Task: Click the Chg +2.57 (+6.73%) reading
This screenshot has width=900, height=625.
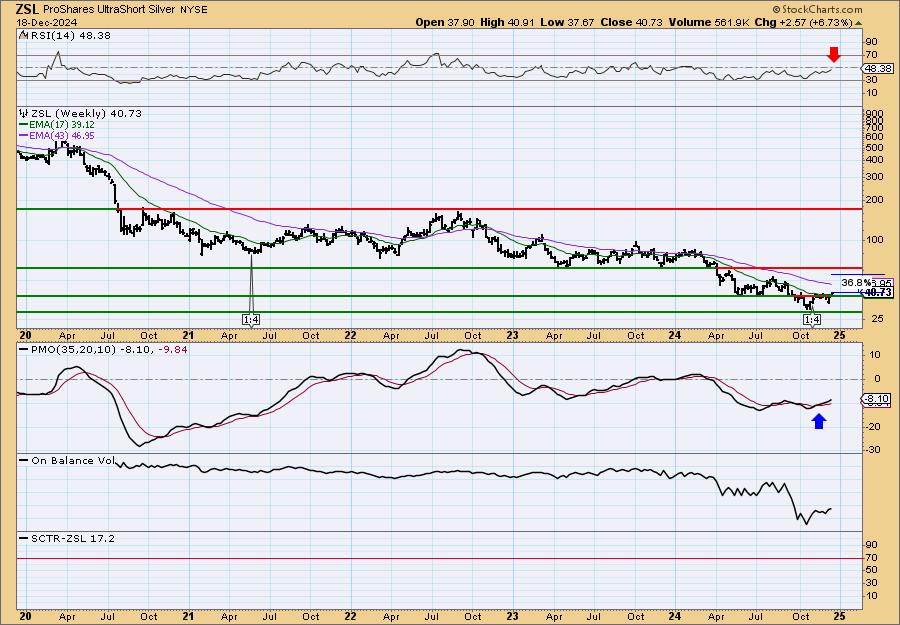Action: point(804,22)
